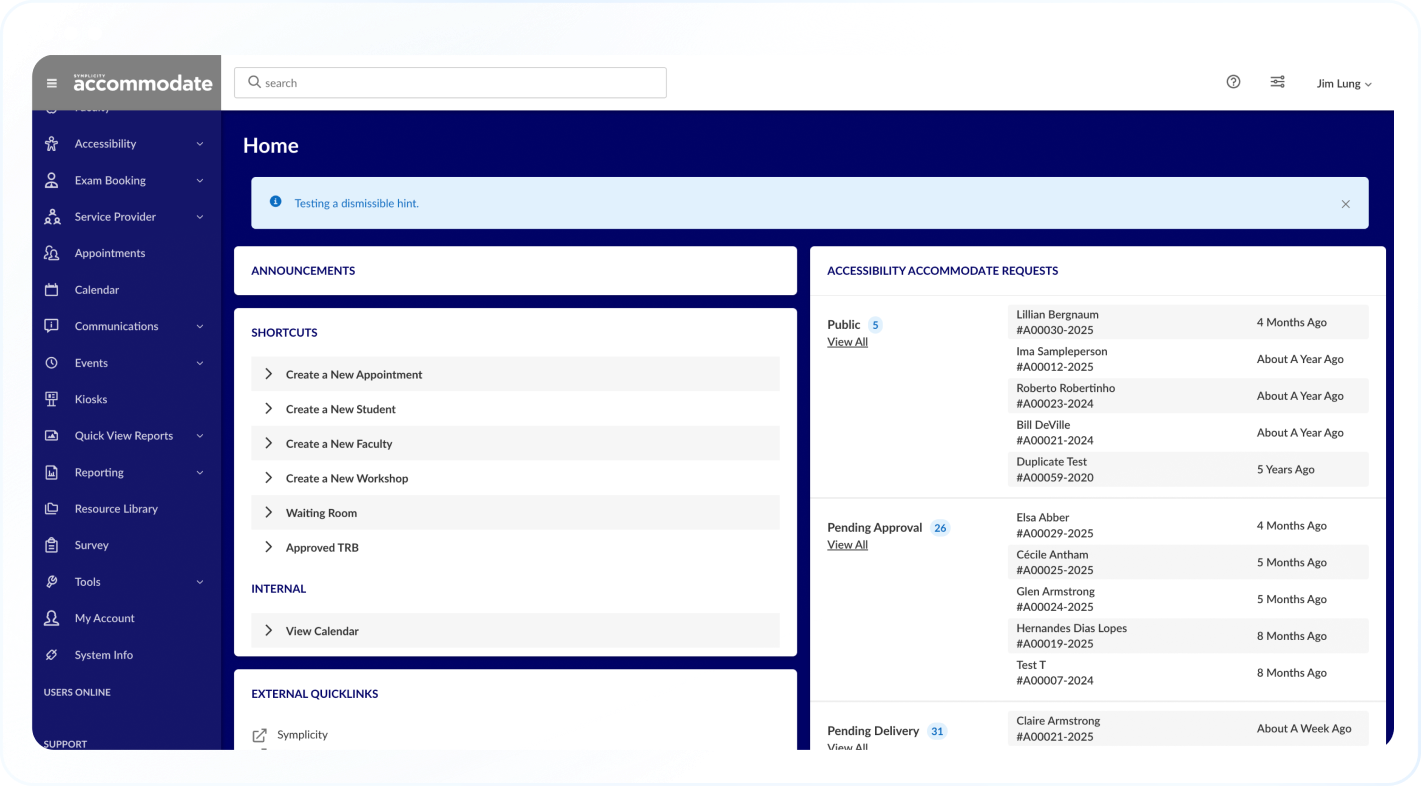Click the Accommodate logo
This screenshot has width=1421, height=790.
tap(143, 83)
